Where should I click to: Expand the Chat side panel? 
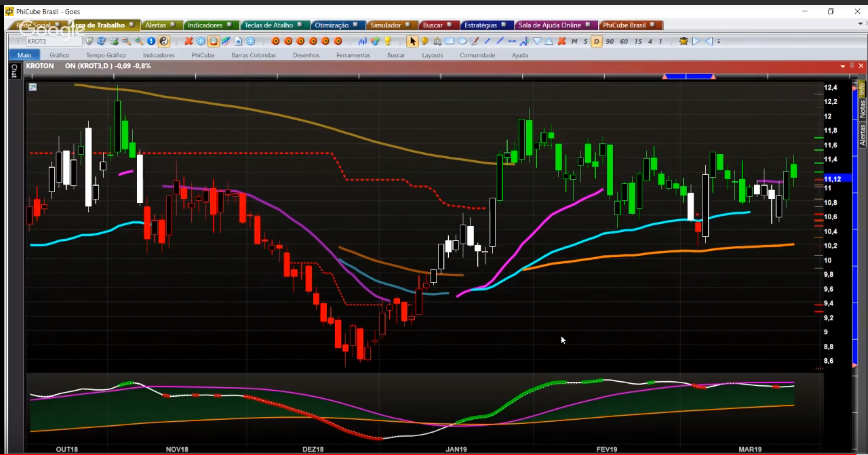coord(14,71)
